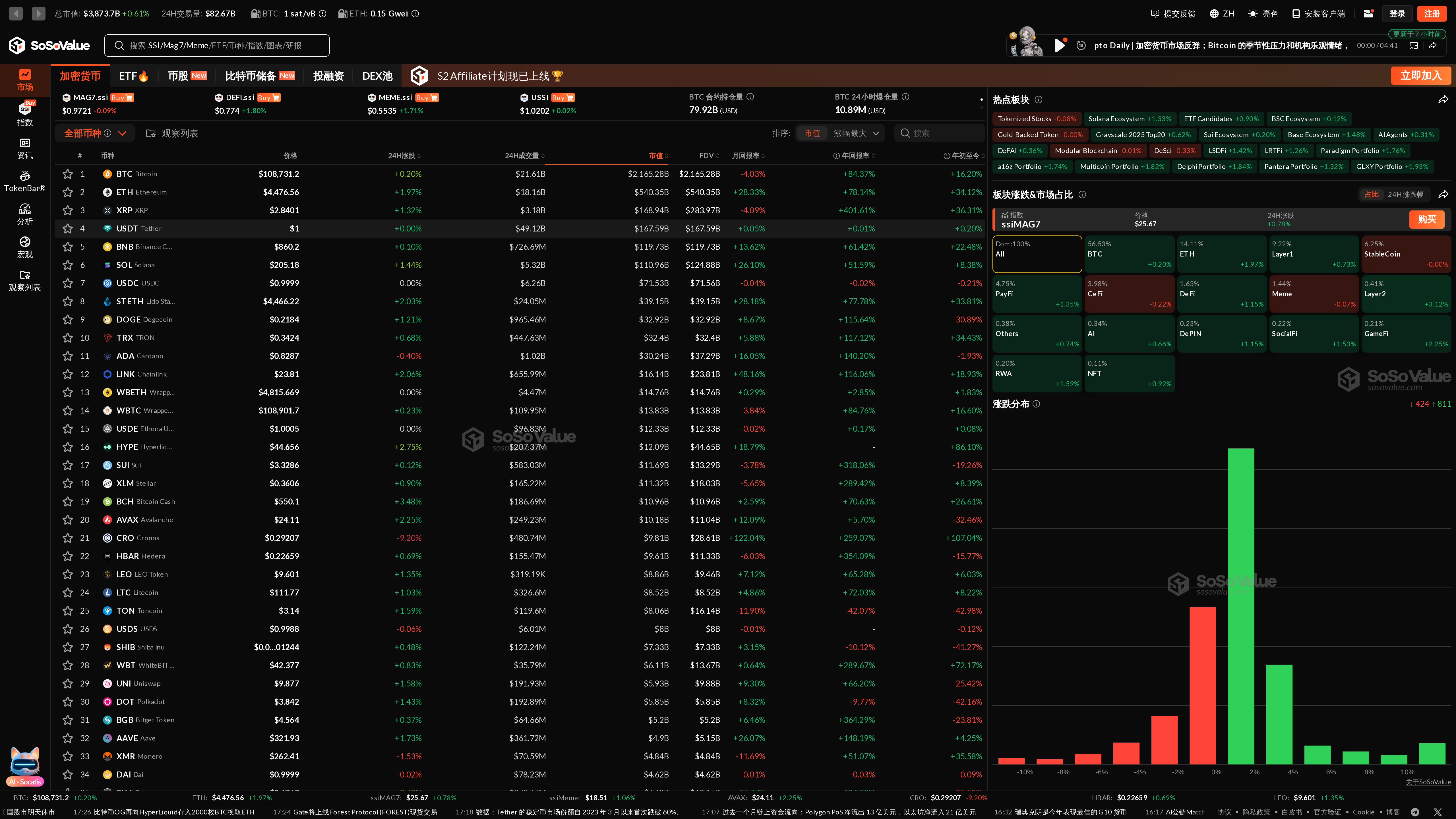Click the 注册 register button
The height and width of the screenshot is (819, 1456).
click(1432, 14)
